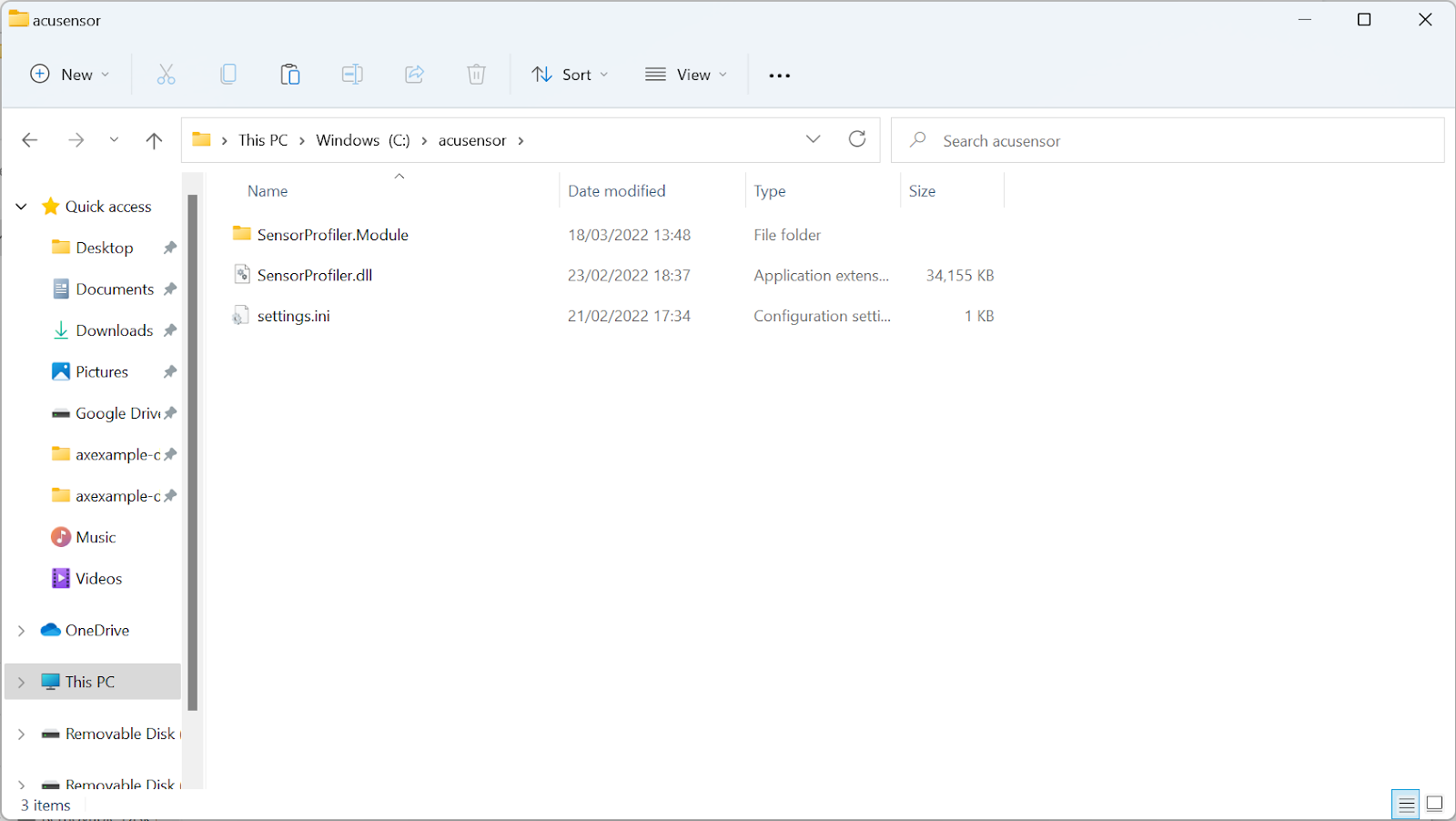The width and height of the screenshot is (1456, 821).
Task: Expand the This PC tree node
Action: point(21,682)
